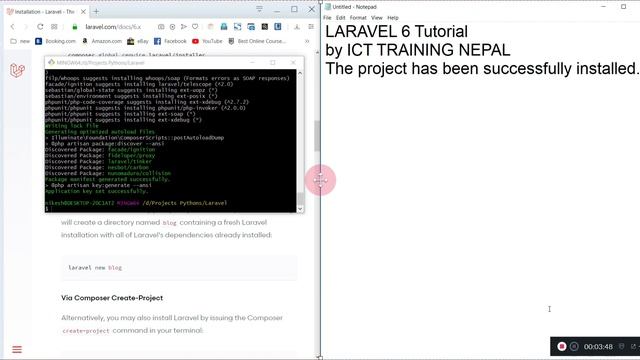
Task: Click the MINGW64 terminal title bar icon
Action: pyautogui.click(x=51, y=62)
